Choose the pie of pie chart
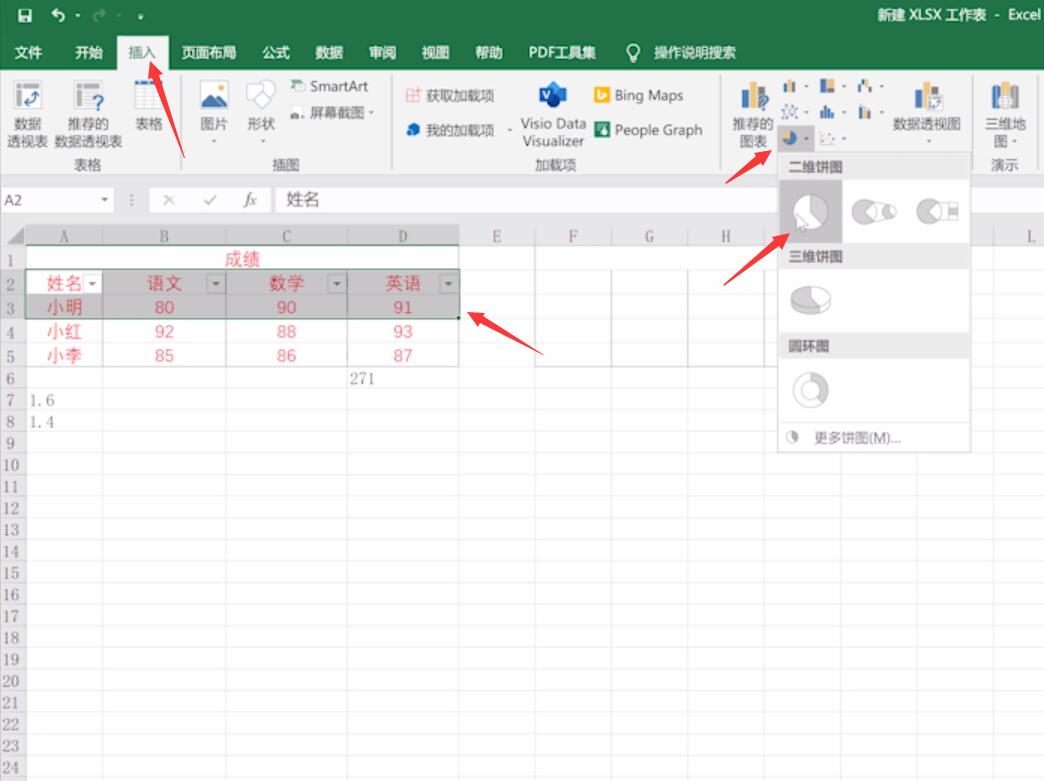The height and width of the screenshot is (781, 1044). (874, 212)
